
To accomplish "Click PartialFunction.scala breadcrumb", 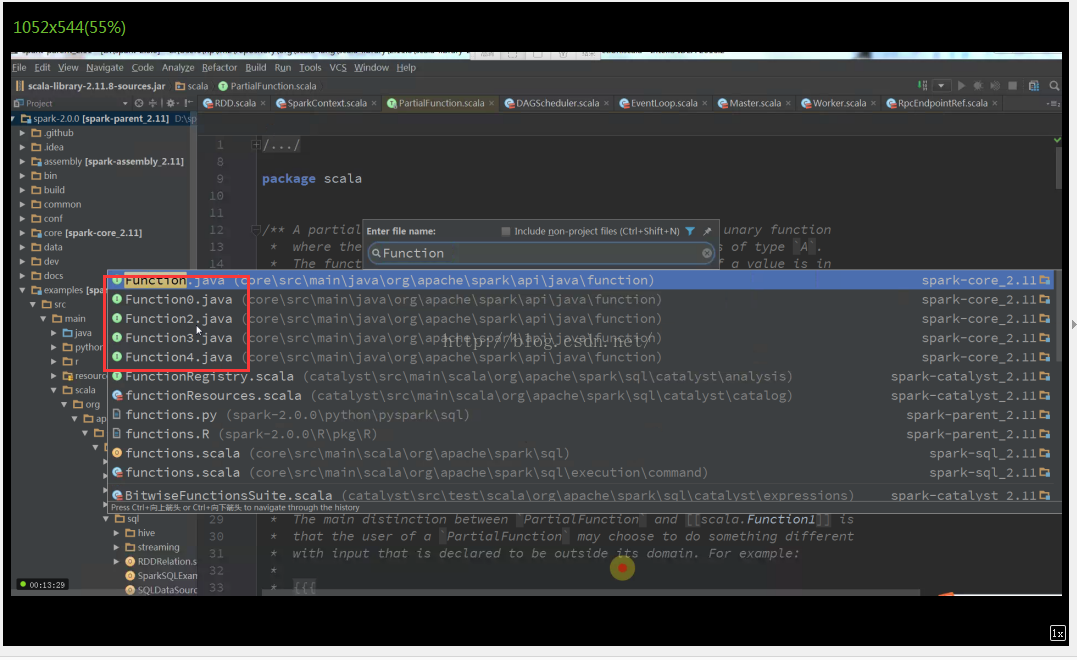I will pyautogui.click(x=267, y=86).
